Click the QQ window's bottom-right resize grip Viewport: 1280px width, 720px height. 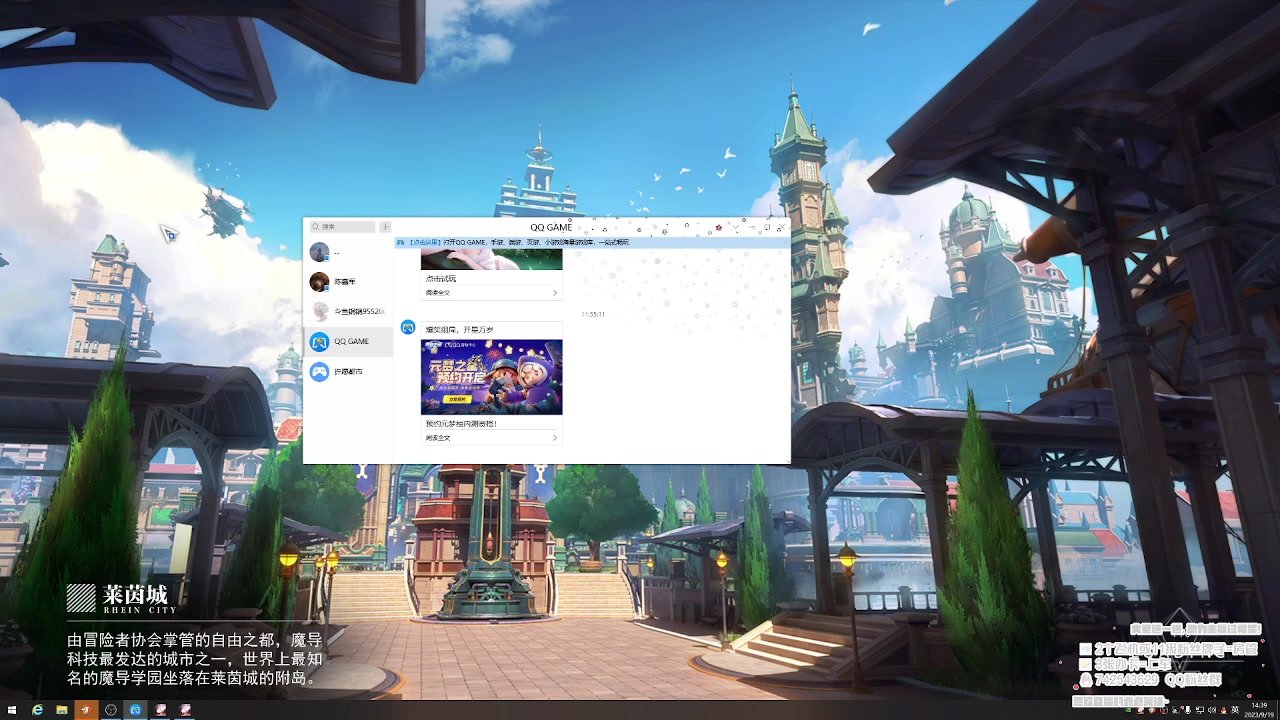click(787, 461)
